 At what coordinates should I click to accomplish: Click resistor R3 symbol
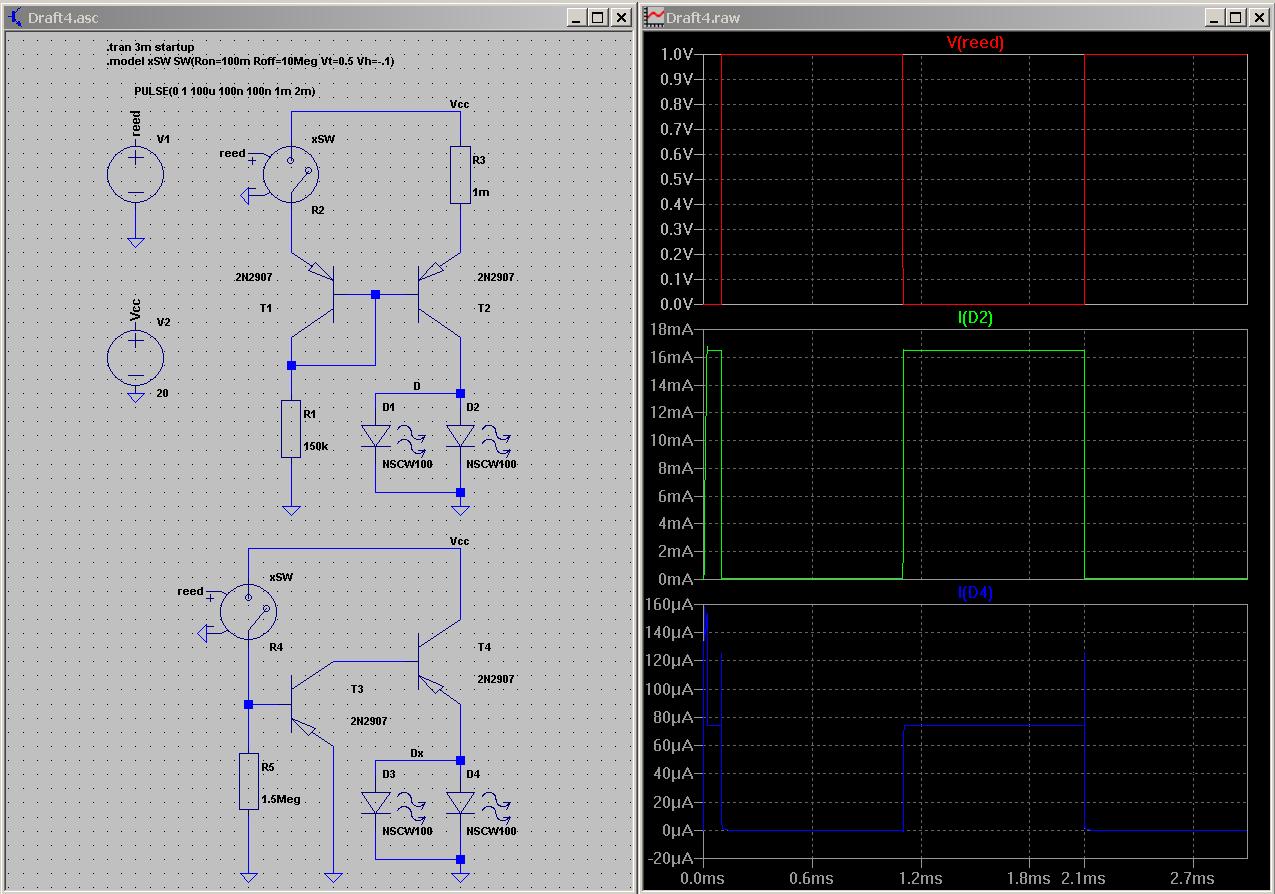pyautogui.click(x=460, y=175)
